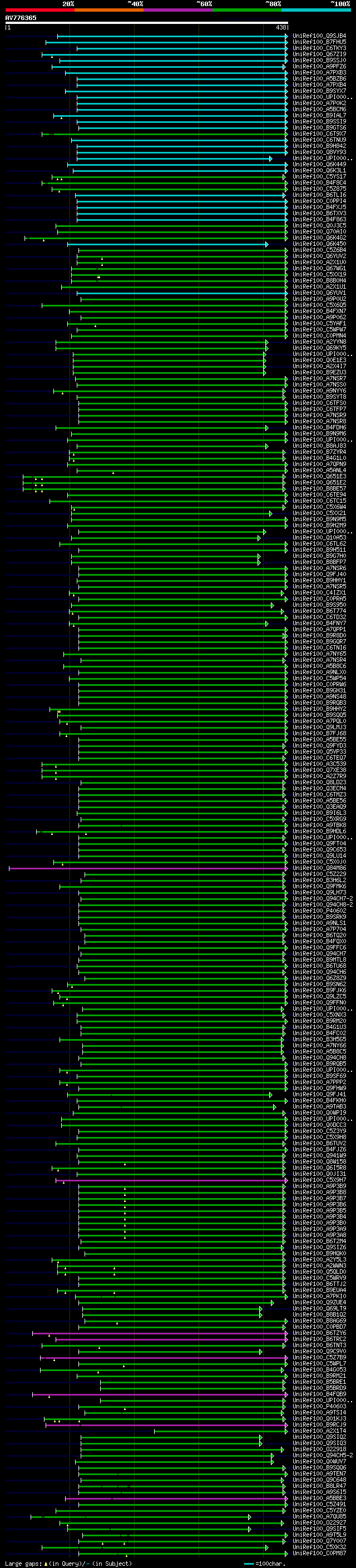Screen dimensions: 356x1568
Task: Click label UniRef100_Q94CH5-2
Action: click(323, 1456)
